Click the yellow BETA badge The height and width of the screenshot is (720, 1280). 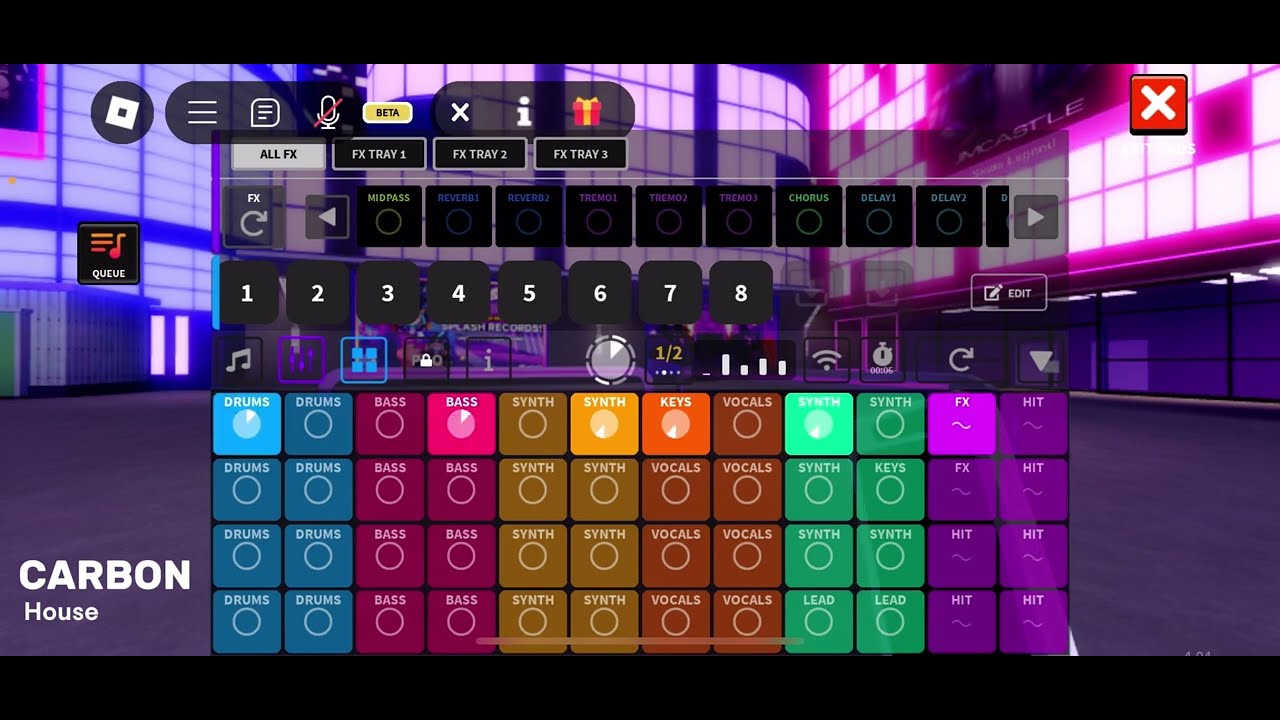coord(388,112)
